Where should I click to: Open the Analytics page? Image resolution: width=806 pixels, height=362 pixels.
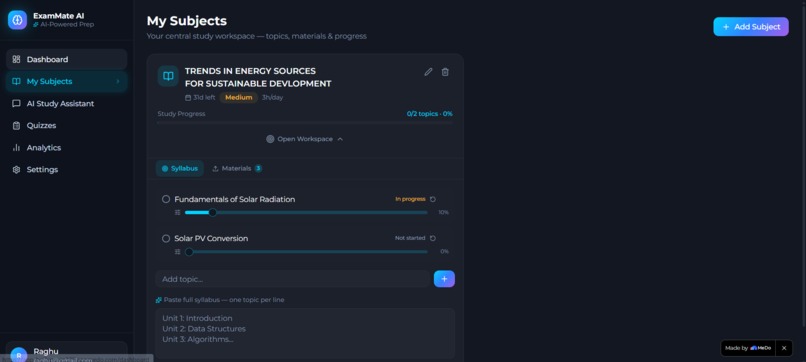66,148
